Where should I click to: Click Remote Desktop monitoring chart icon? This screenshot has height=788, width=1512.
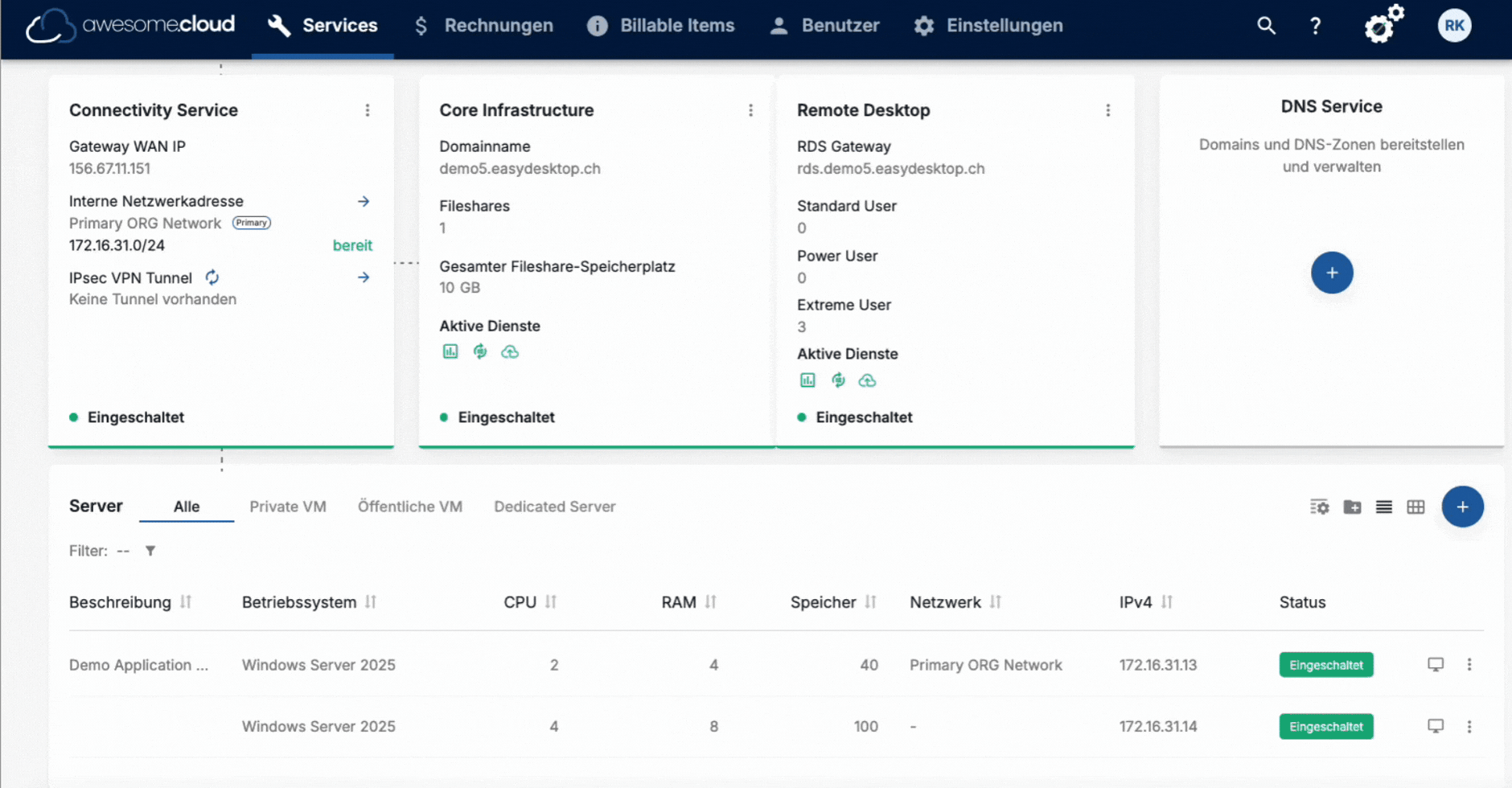[807, 380]
